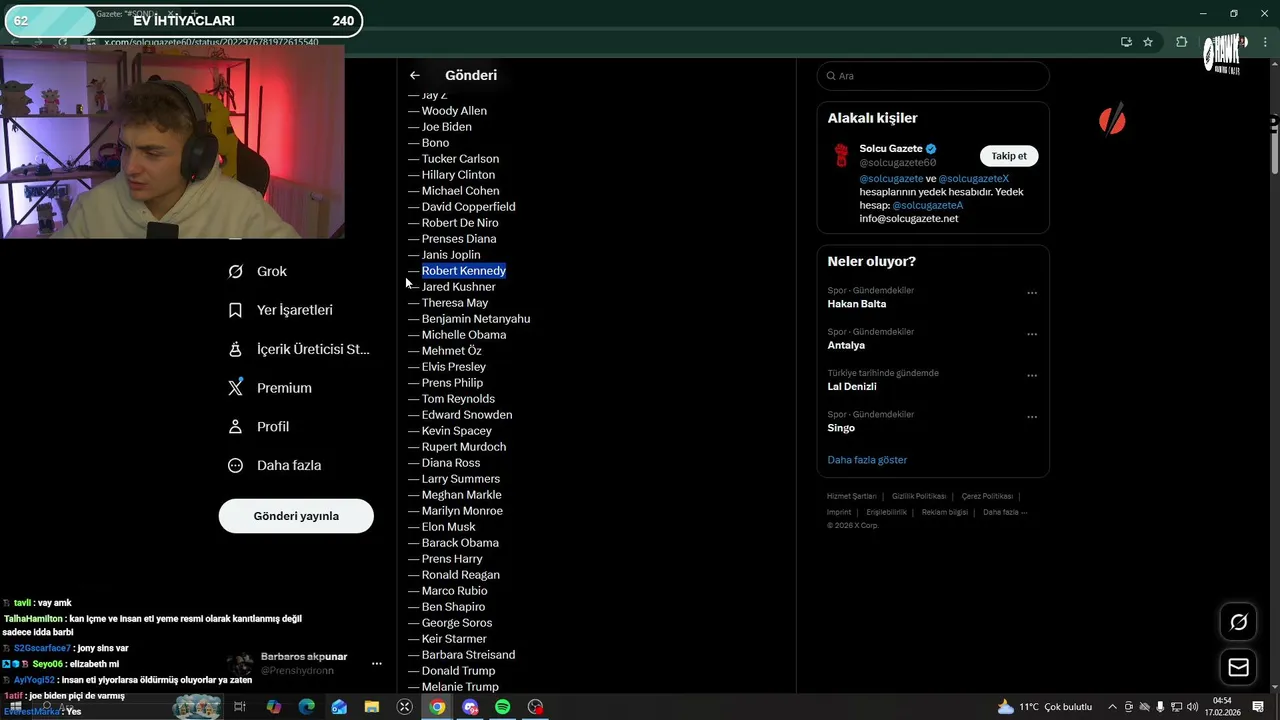Click Daha fazla göster under trends

[867, 460]
